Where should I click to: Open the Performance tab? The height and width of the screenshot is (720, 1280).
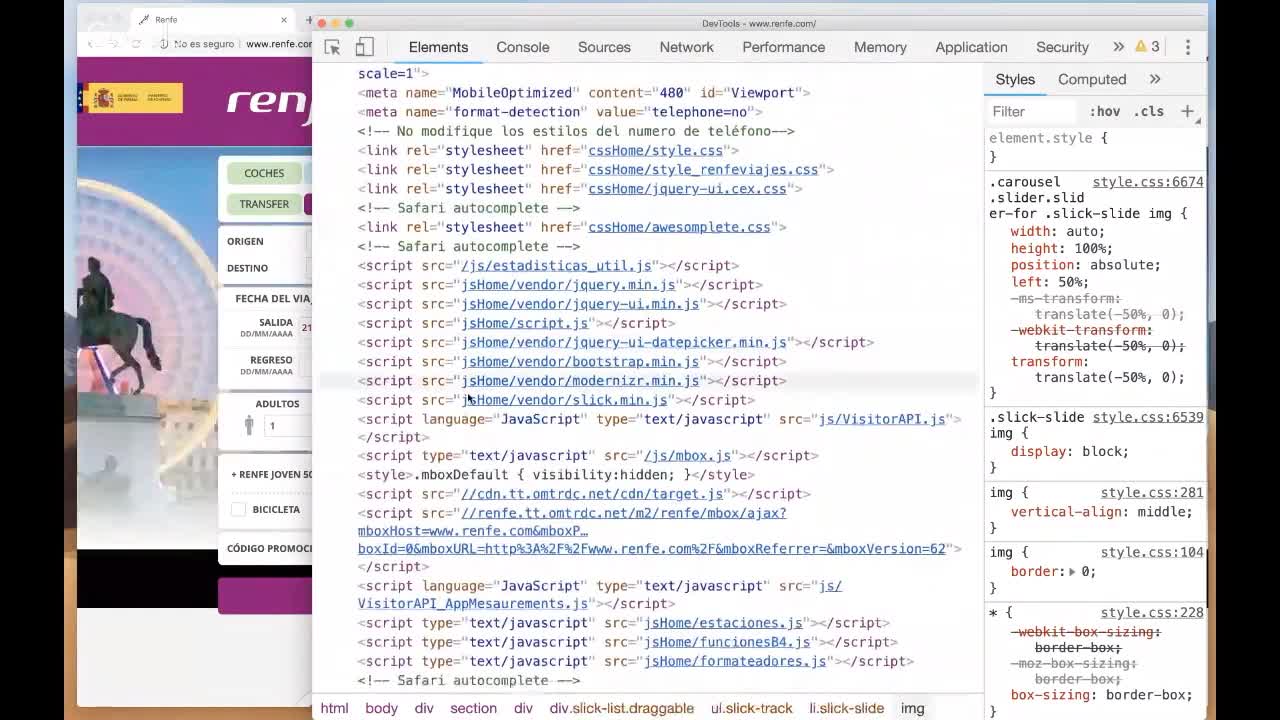pos(783,47)
